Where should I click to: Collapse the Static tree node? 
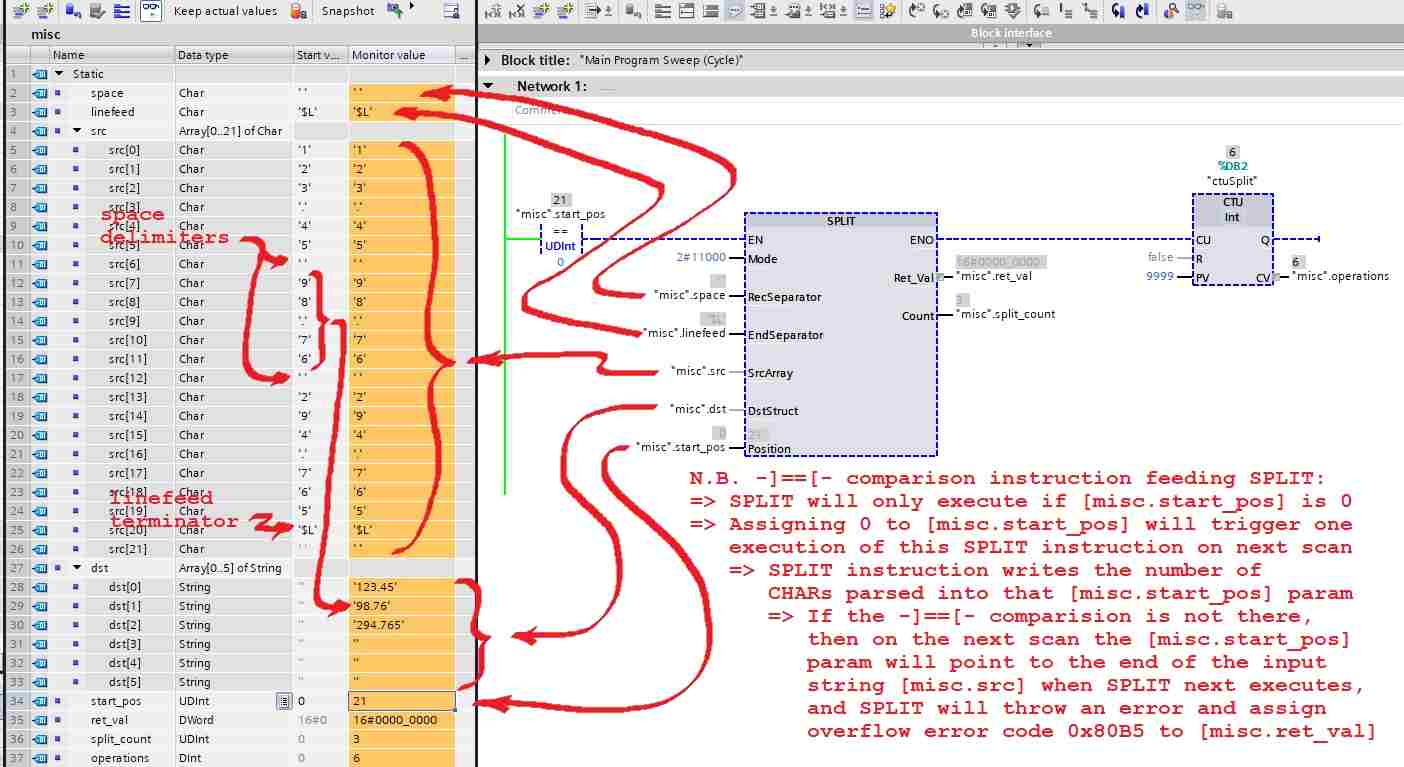[x=59, y=74]
